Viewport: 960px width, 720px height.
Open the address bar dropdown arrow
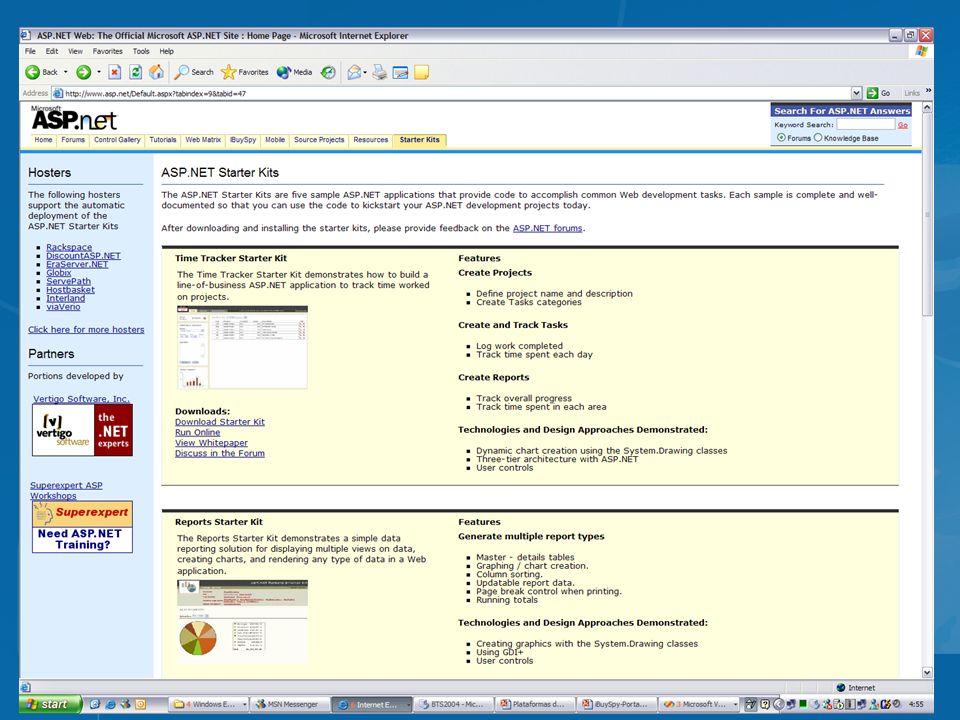[857, 93]
